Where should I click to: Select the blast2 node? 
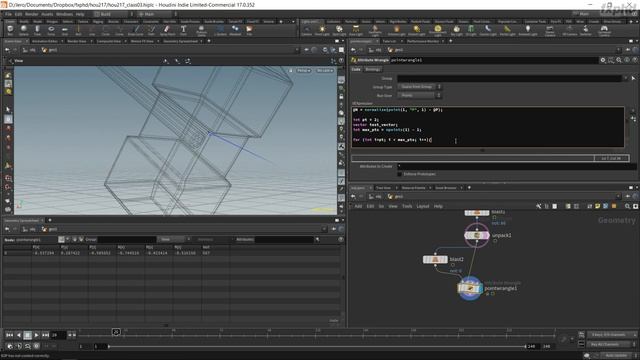[436, 260]
